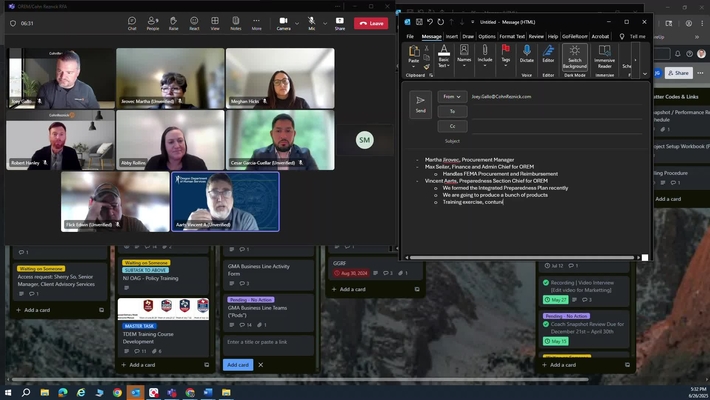This screenshot has width=710, height=400.
Task: Open the Format Text tab
Action: click(512, 36)
